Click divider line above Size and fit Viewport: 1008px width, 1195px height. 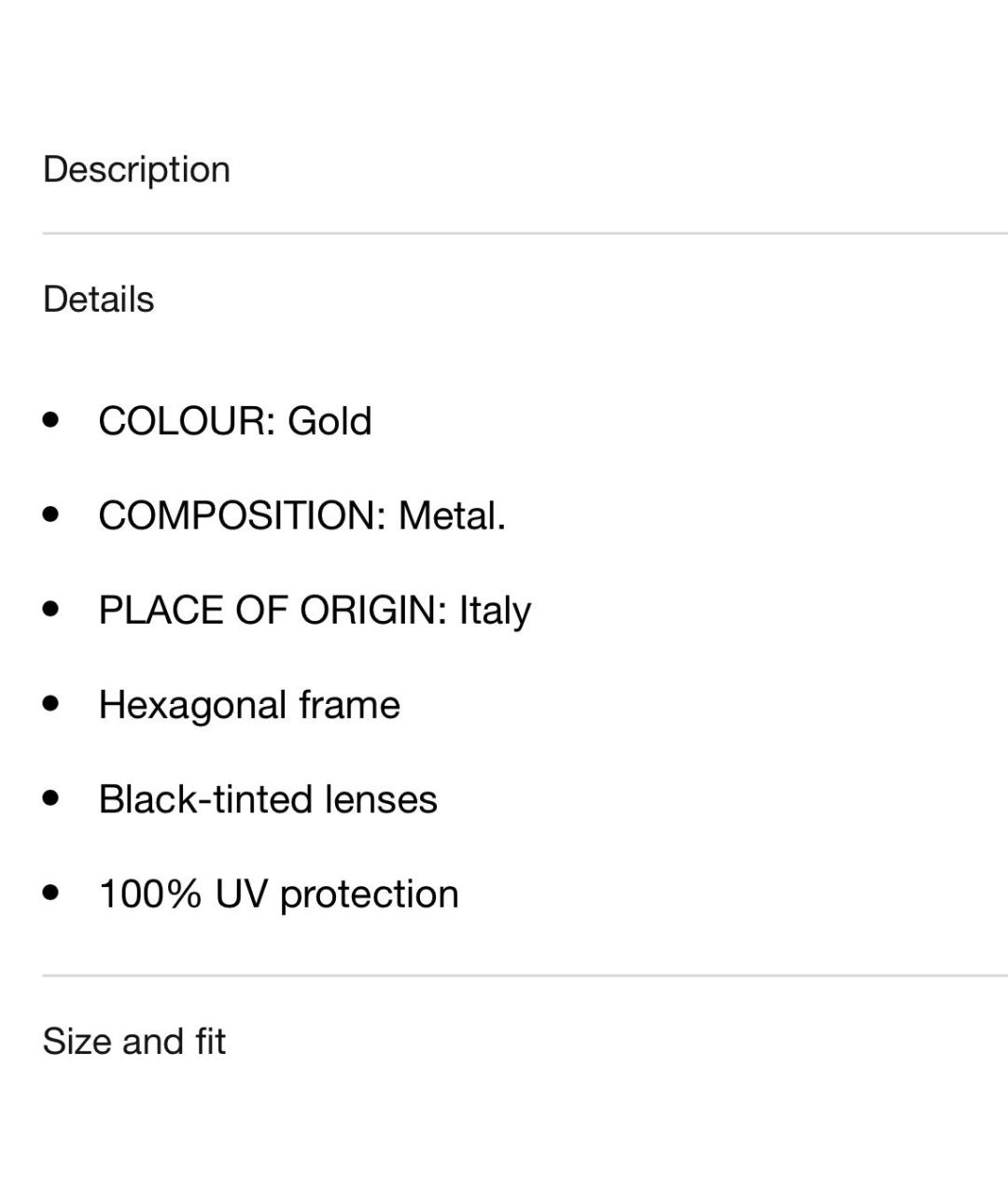(x=525, y=976)
